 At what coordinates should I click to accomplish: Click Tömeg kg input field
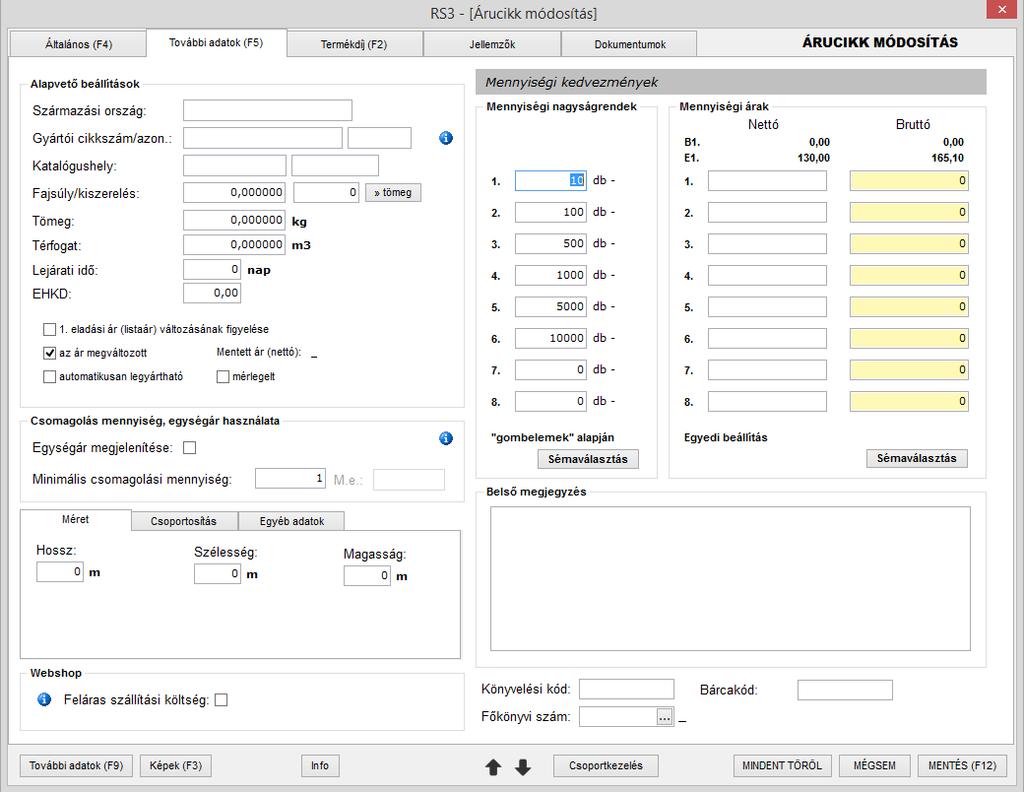[234, 220]
